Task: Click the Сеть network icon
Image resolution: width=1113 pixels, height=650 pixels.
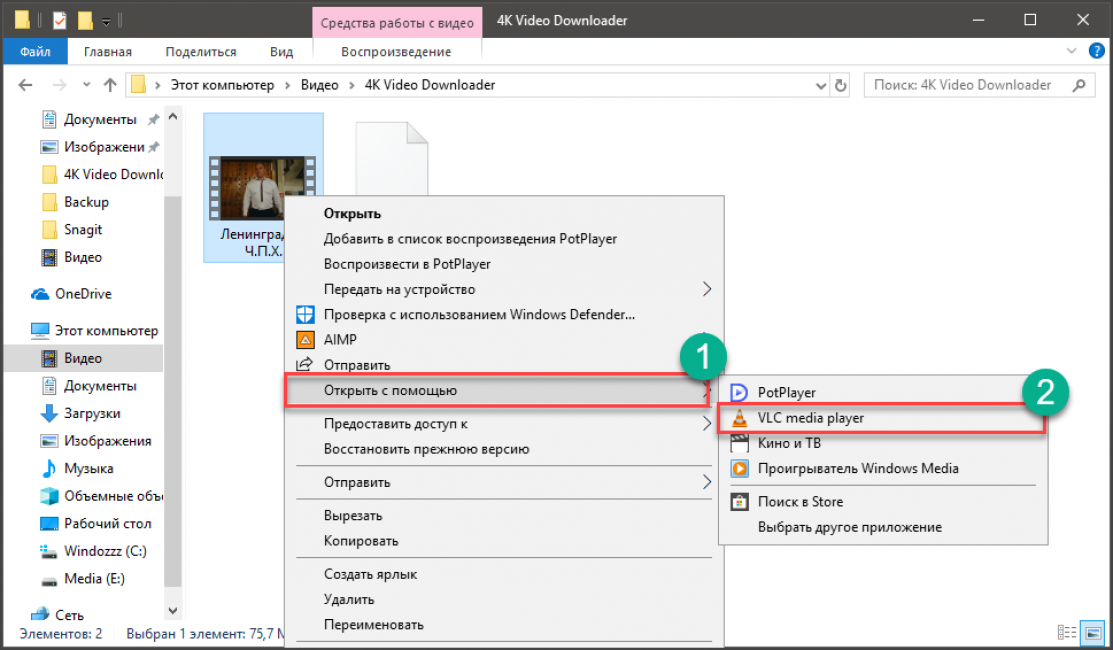Action: [40, 614]
